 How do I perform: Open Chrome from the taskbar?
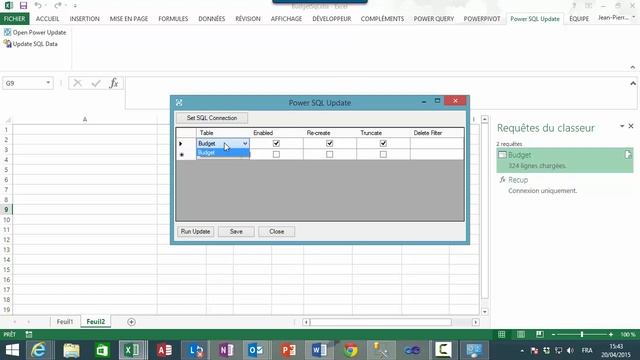pyautogui.click(x=350, y=350)
